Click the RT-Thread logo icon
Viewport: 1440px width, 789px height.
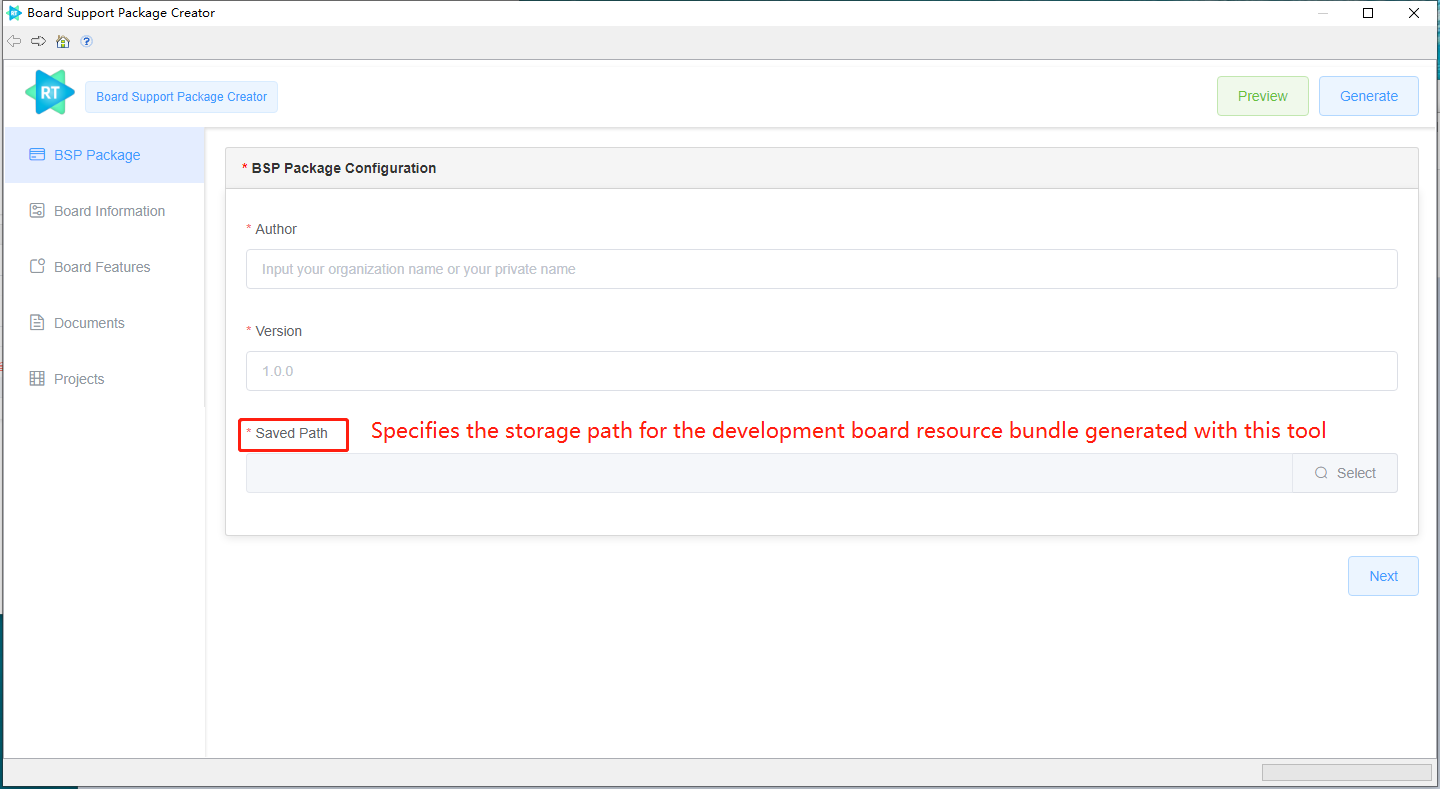tap(48, 91)
